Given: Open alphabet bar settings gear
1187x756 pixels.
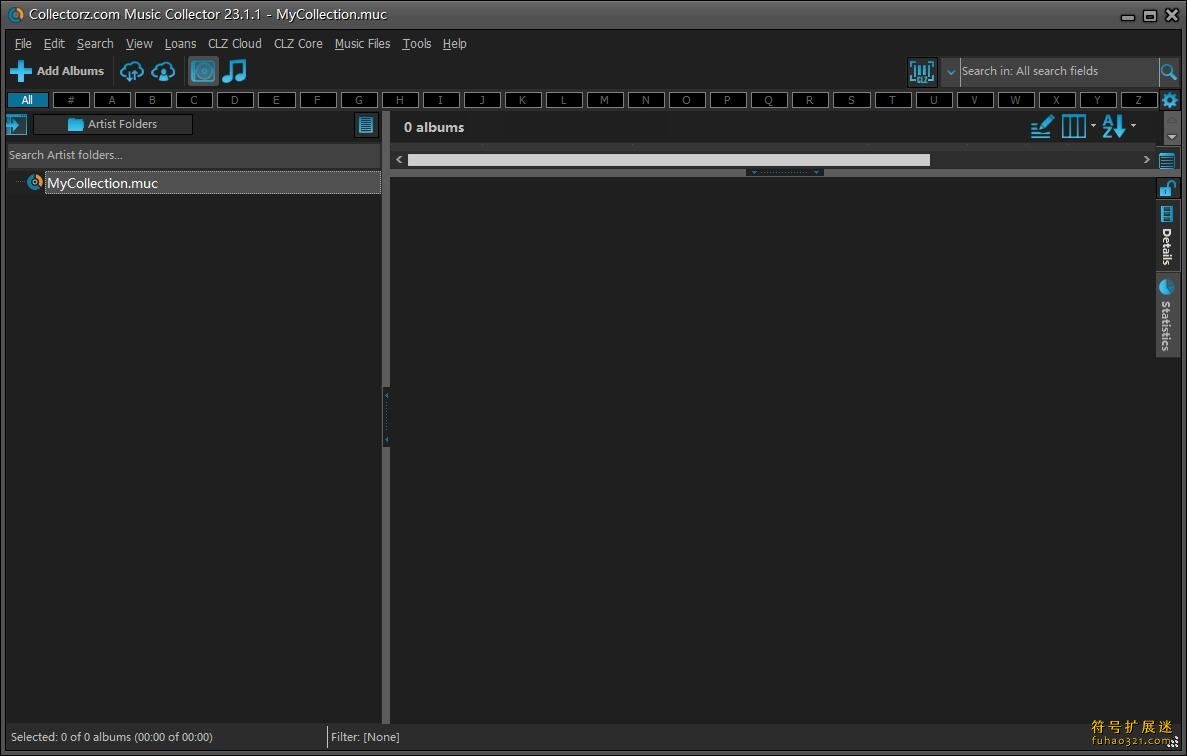Looking at the screenshot, I should [1170, 100].
